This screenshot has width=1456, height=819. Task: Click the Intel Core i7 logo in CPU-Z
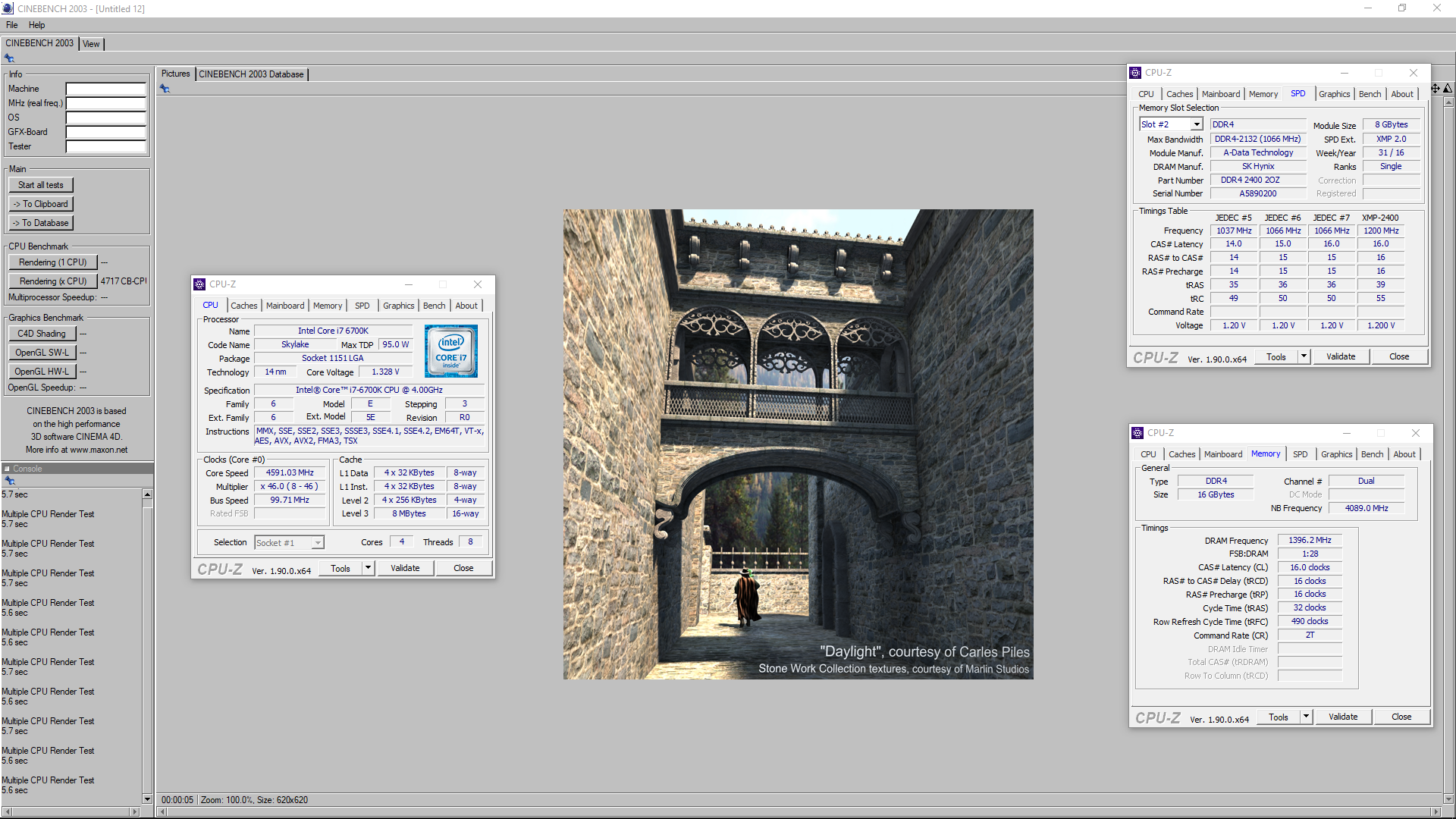click(451, 351)
